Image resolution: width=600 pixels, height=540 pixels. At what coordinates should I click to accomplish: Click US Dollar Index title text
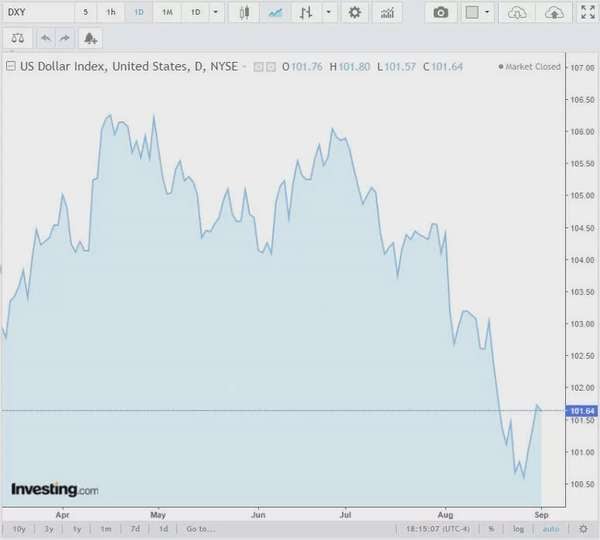pyautogui.click(x=129, y=66)
